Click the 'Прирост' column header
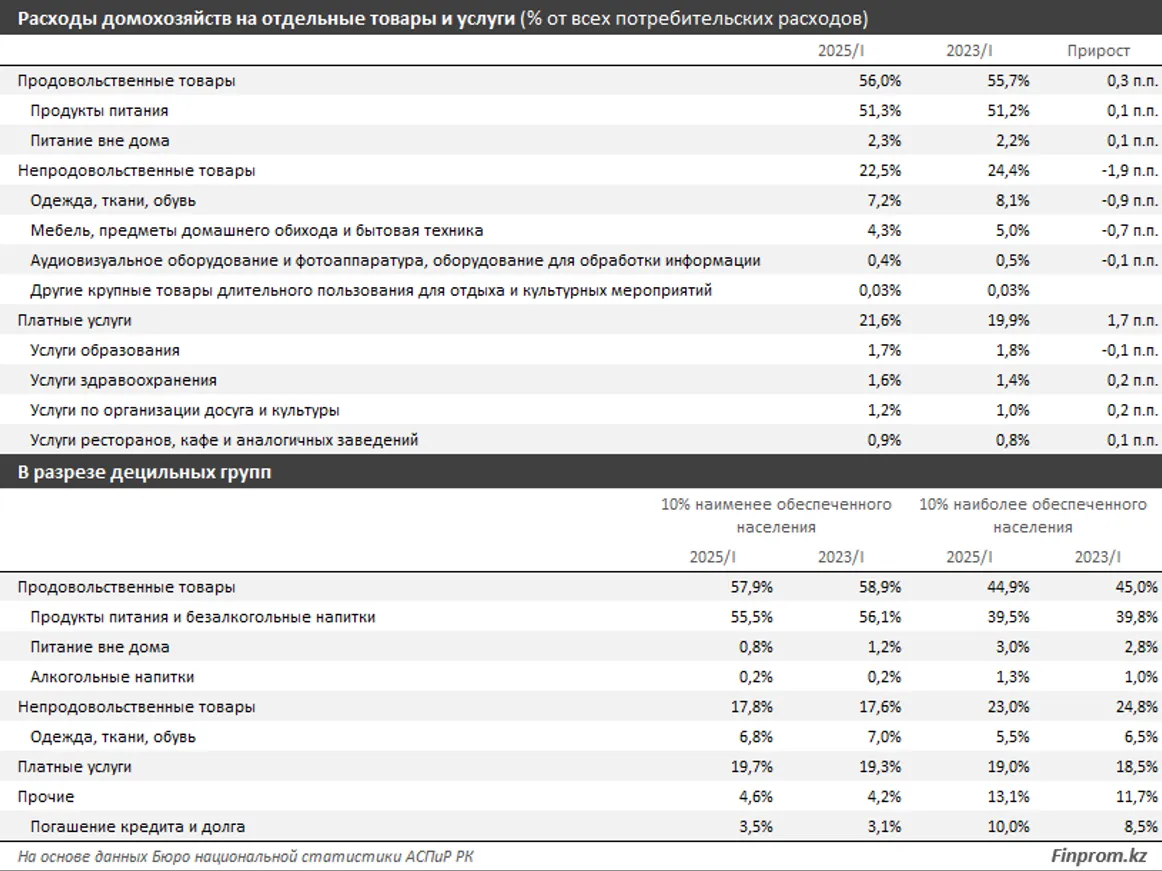The height and width of the screenshot is (871, 1162). 1098,51
